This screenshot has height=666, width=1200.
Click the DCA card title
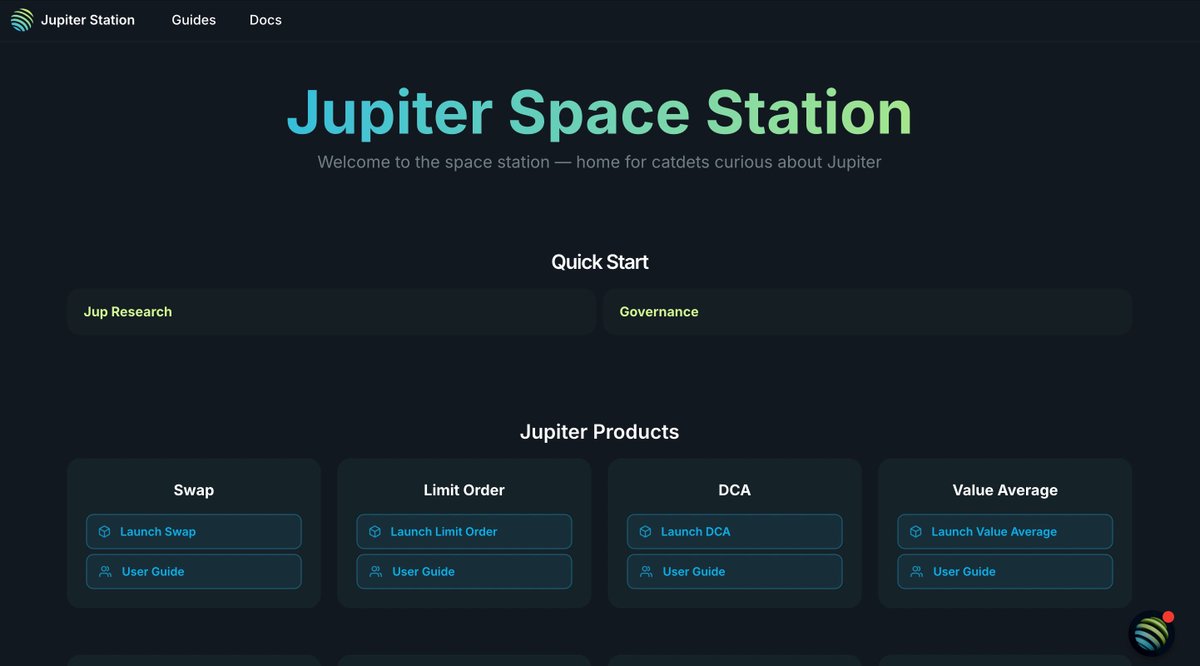click(x=735, y=490)
